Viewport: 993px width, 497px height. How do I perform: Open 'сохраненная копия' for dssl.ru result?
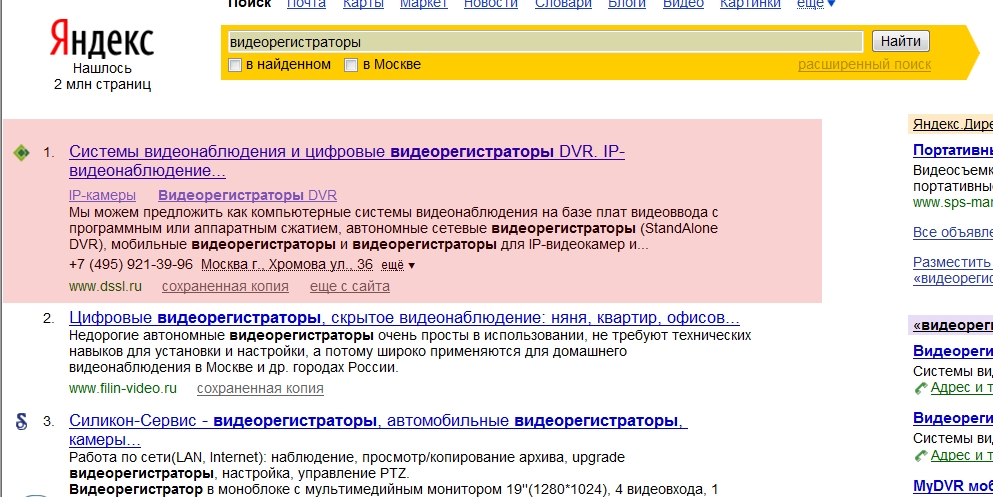pos(225,286)
